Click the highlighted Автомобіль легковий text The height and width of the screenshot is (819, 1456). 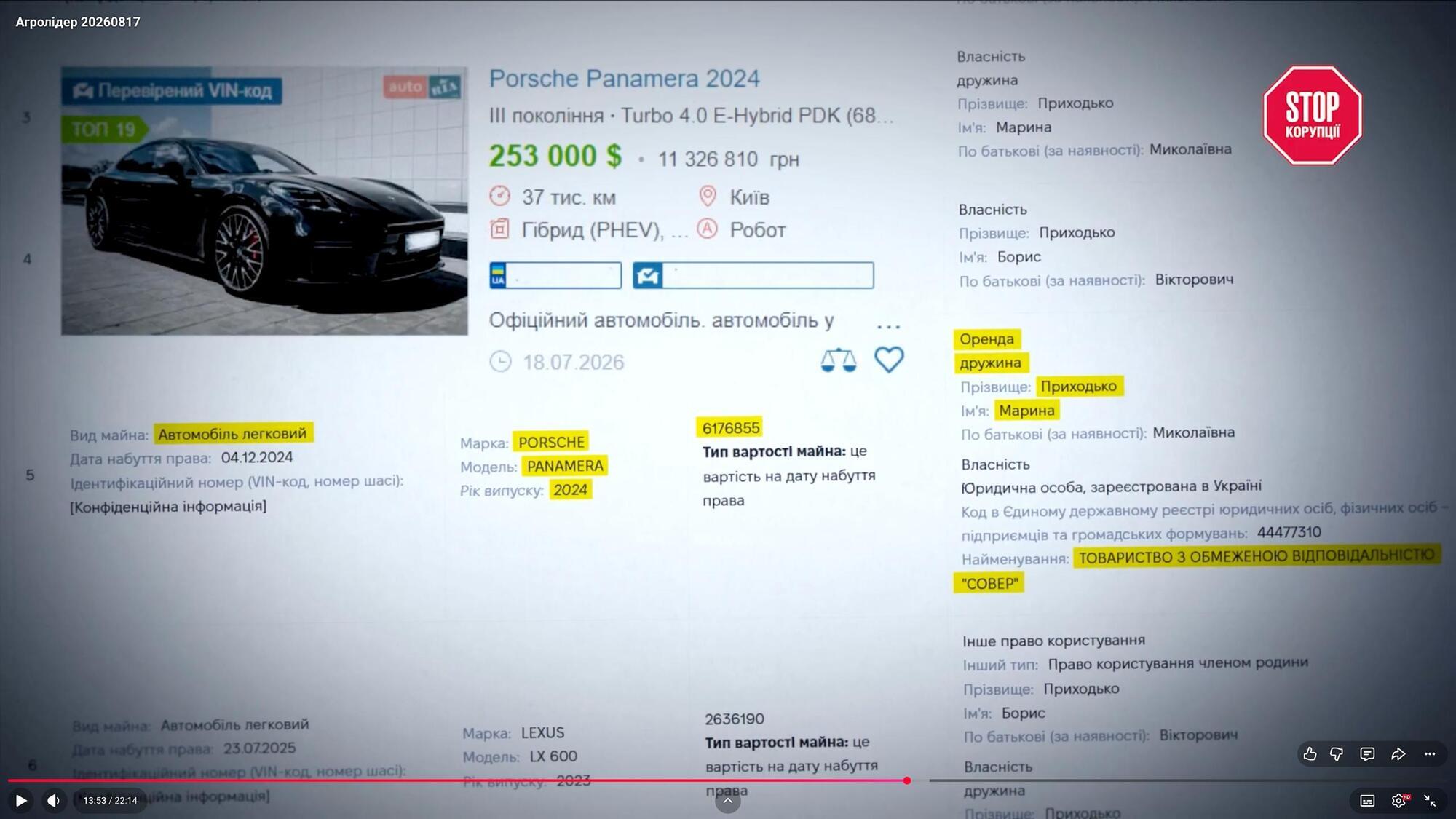(x=232, y=434)
